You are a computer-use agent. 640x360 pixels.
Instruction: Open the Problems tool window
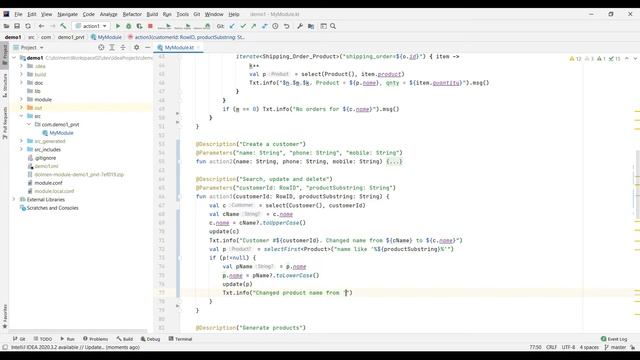(x=96, y=339)
